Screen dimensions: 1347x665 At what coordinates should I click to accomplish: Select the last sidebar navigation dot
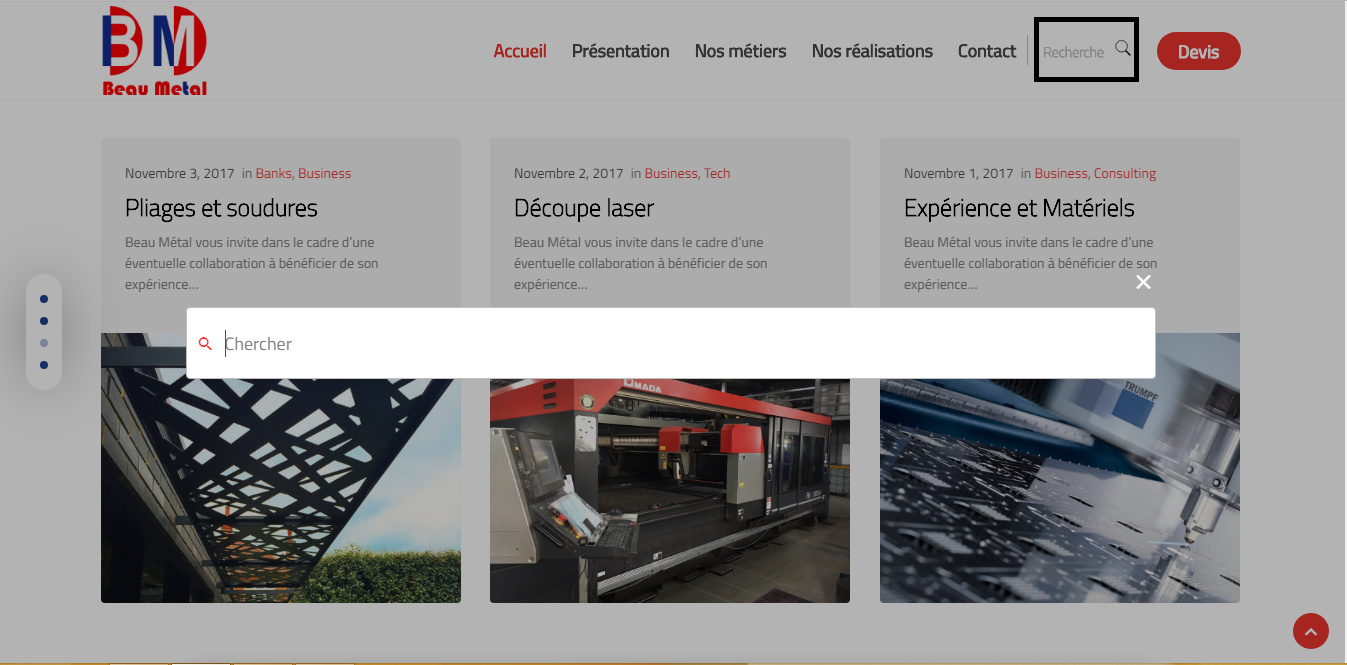pyautogui.click(x=44, y=364)
